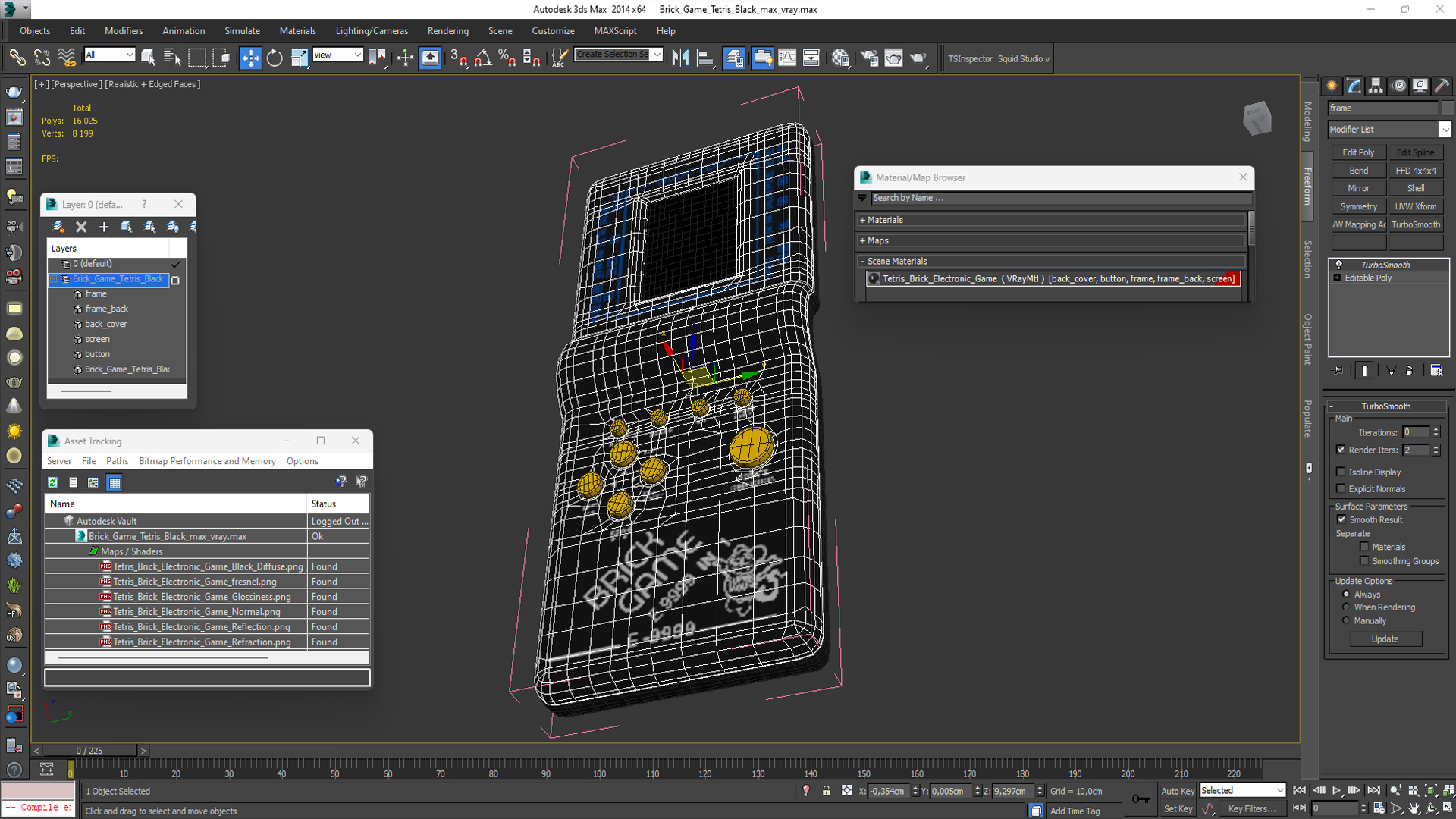Open Bitmap Performance and Memory menu
The image size is (1456, 819).
tap(207, 461)
